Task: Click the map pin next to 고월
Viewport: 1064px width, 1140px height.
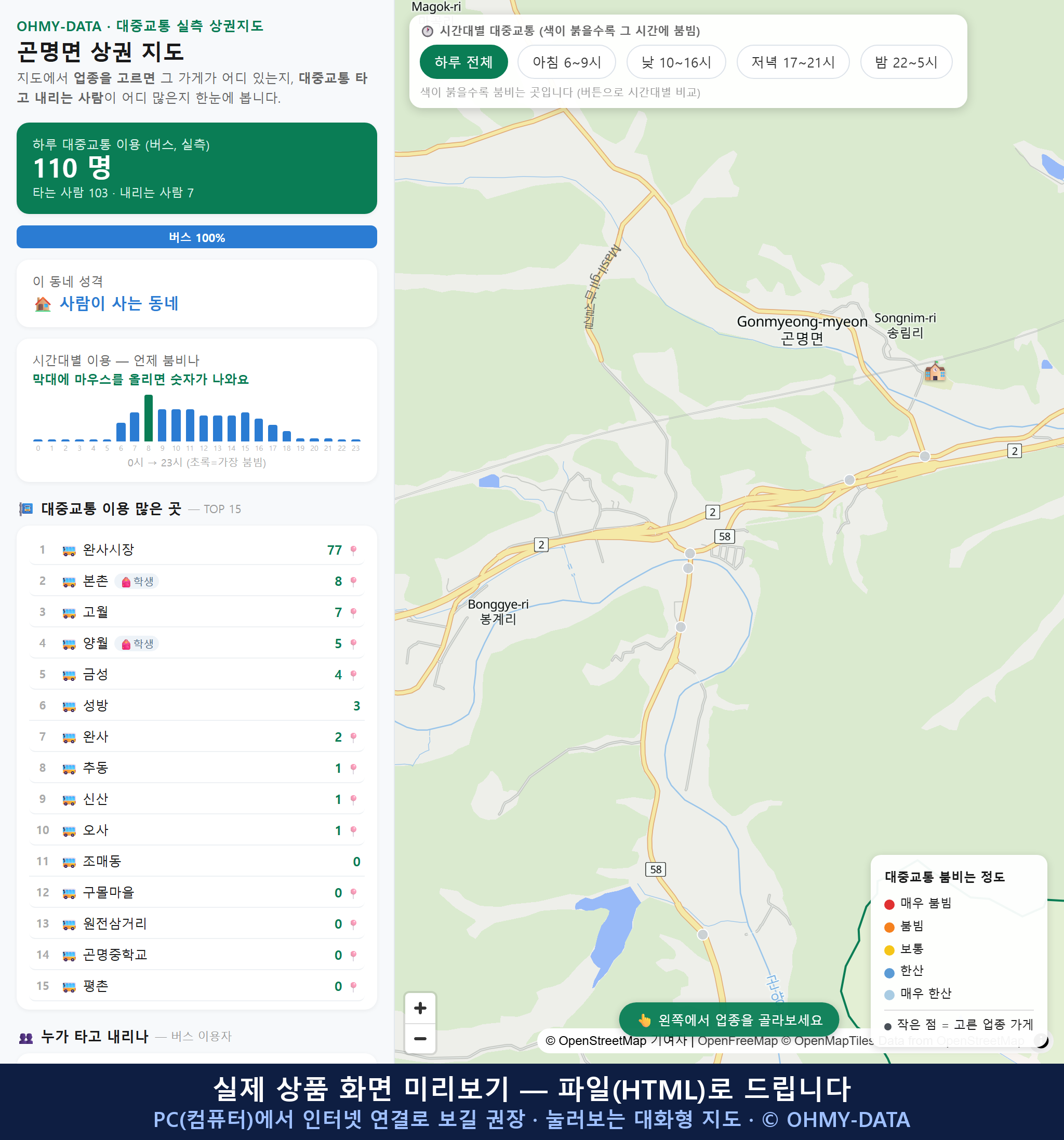Action: click(353, 612)
